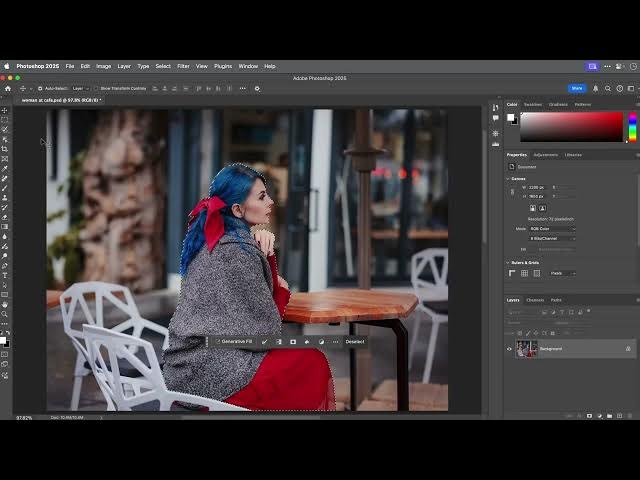Screen dimensions: 640x480
Task: Add a layer mask from Layers panel
Action: tap(589, 416)
